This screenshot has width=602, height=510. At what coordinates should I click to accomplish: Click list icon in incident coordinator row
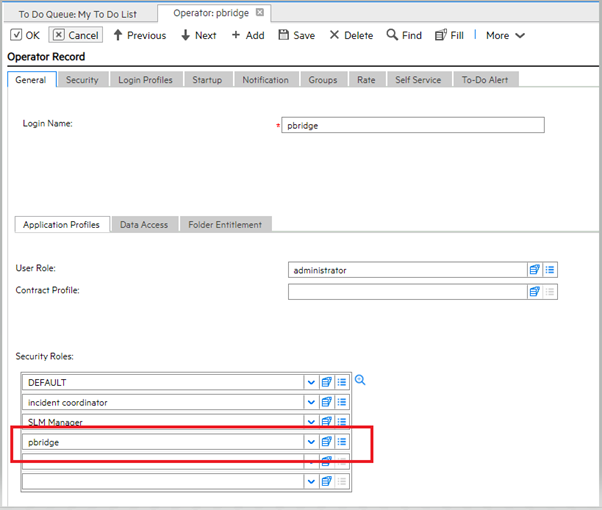pyautogui.click(x=342, y=402)
